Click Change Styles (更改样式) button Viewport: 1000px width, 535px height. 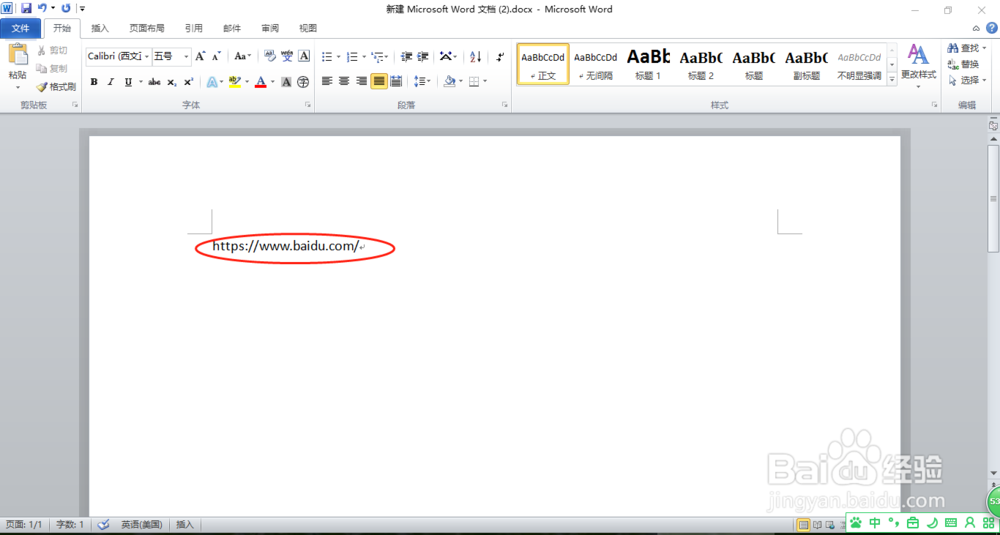click(918, 66)
